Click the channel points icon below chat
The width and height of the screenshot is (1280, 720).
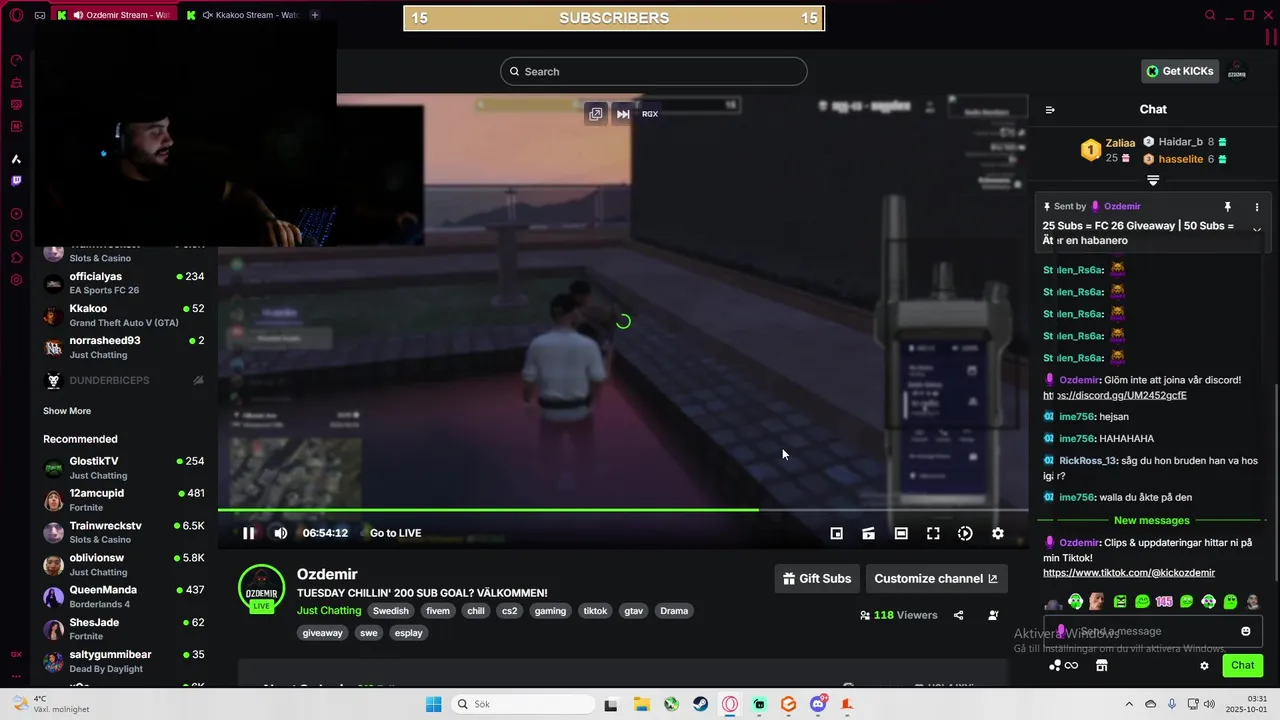(1063, 666)
